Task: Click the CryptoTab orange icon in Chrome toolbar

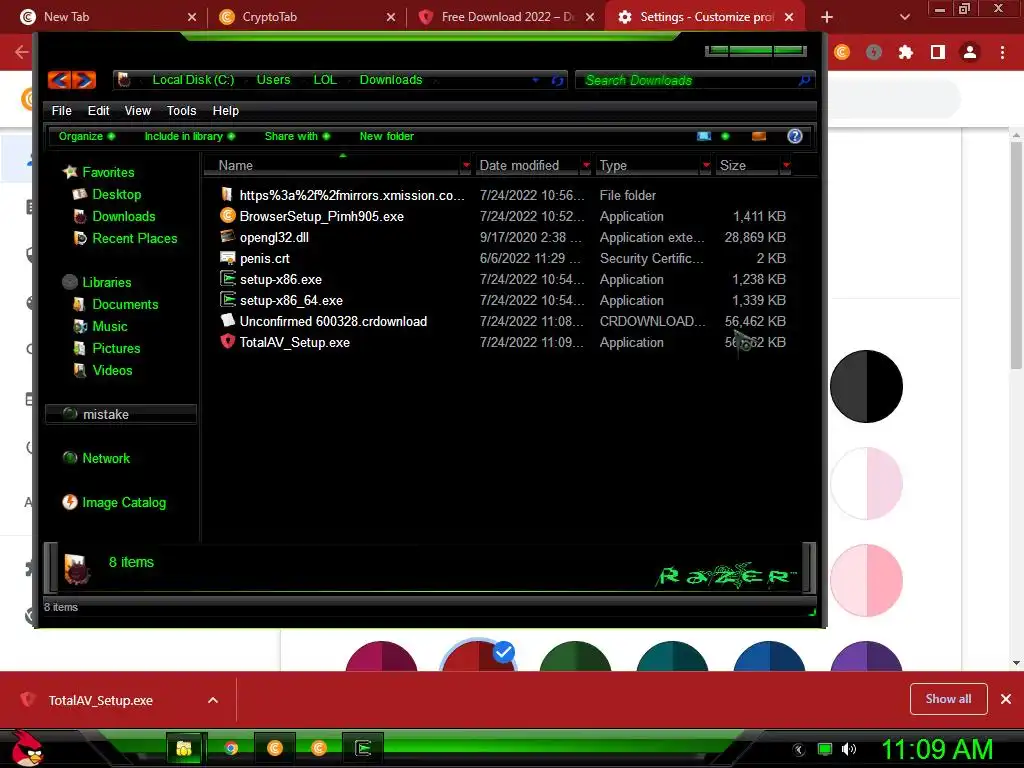Action: click(842, 52)
